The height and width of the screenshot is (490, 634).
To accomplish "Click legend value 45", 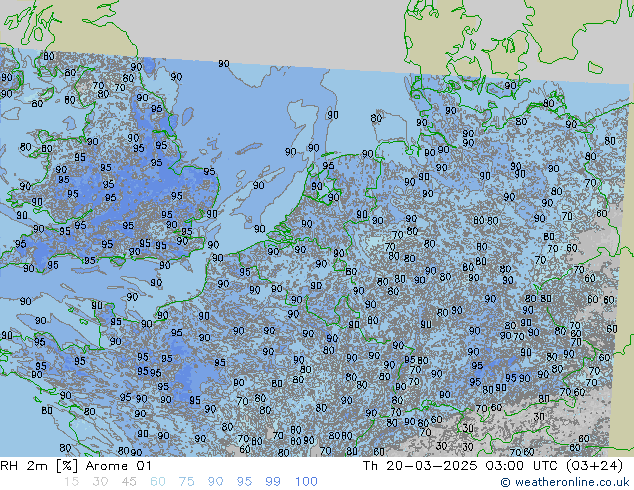I will 129,482.
